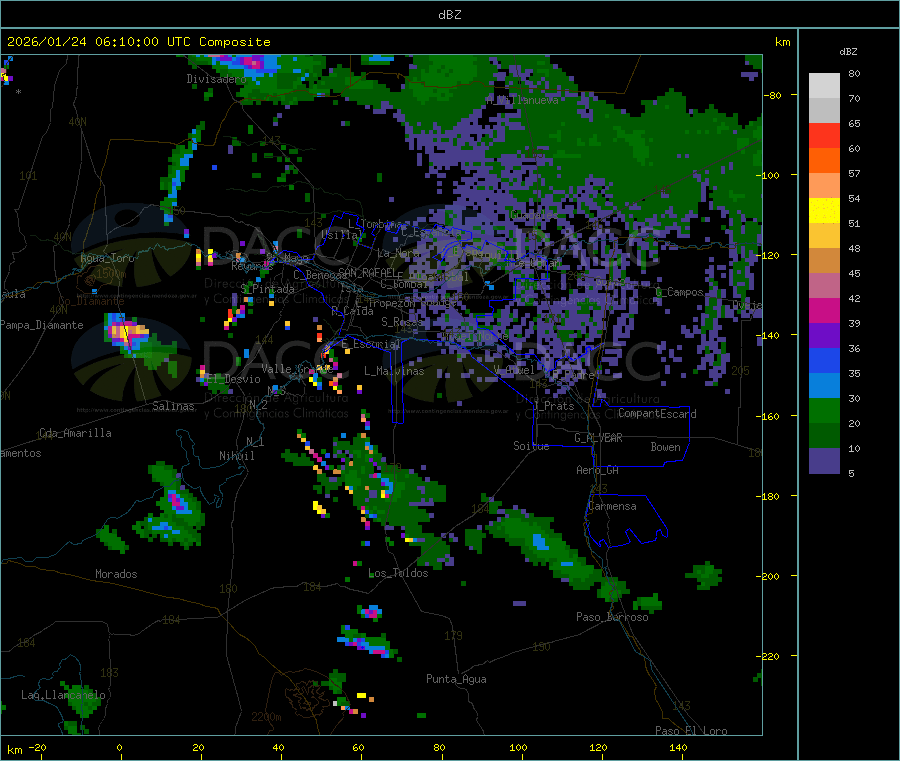Image resolution: width=900 pixels, height=761 pixels.
Task: Click the blue-core echo north of Paso_Barroso
Action: (540, 541)
